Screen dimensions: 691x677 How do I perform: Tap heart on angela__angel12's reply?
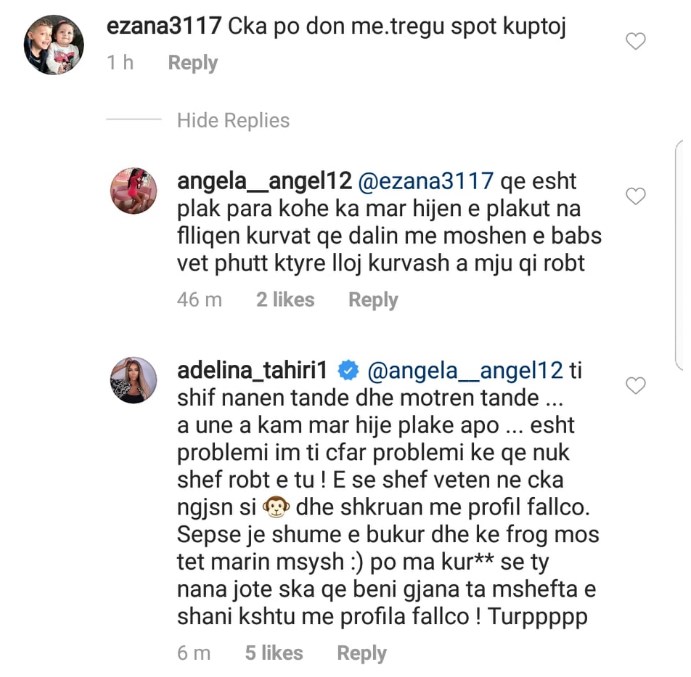[635, 196]
